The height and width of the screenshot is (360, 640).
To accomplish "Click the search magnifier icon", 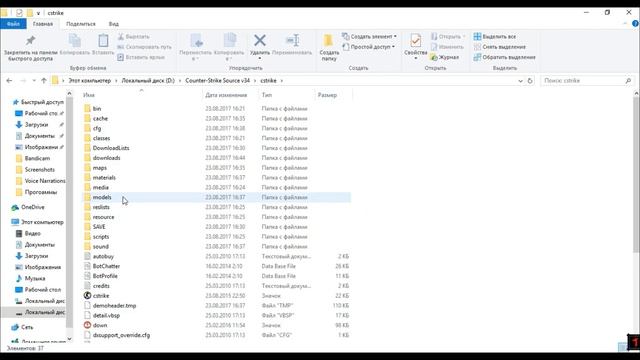I will (x=628, y=81).
